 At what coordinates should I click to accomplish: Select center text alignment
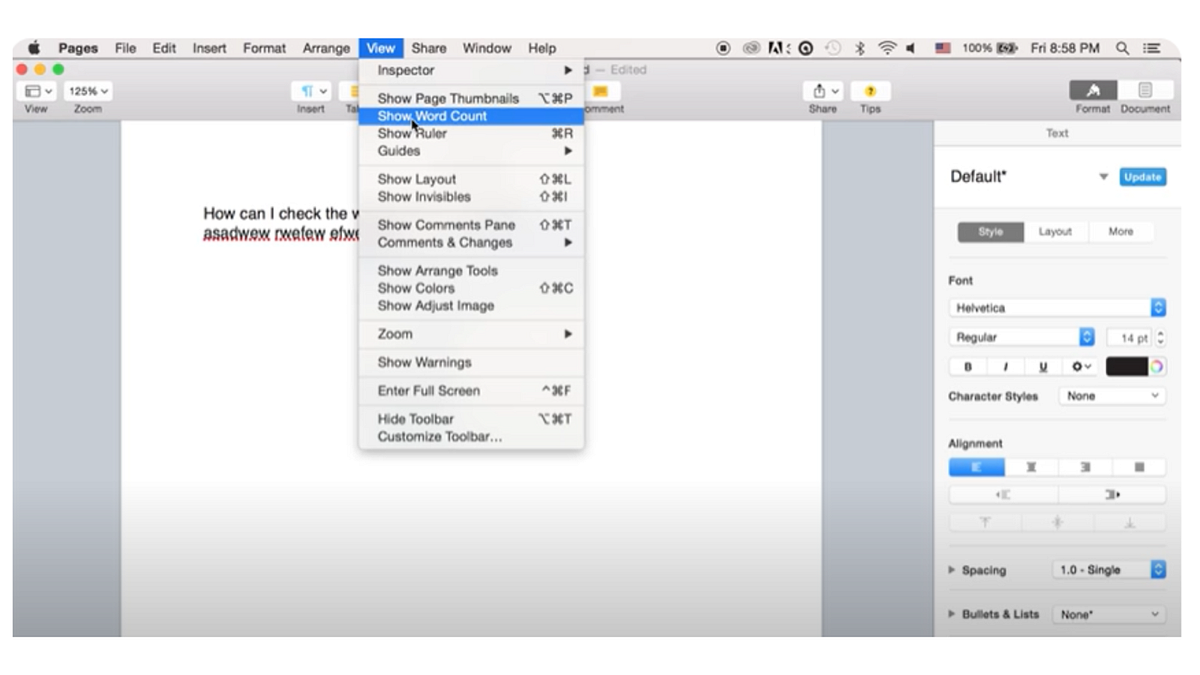(x=1030, y=467)
